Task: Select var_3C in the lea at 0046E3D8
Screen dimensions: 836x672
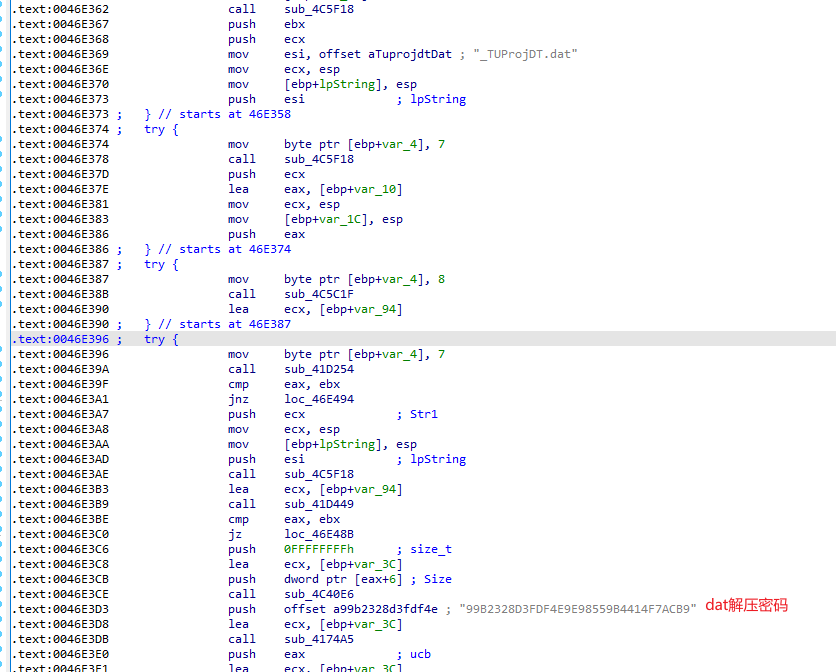Action: 375,624
